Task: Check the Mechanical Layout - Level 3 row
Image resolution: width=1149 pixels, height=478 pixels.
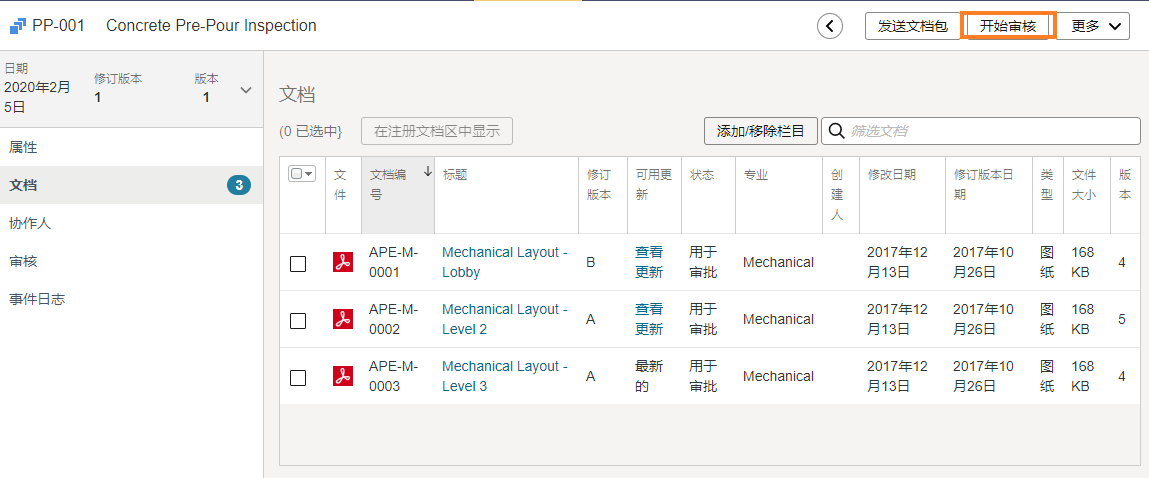Action: pos(298,378)
